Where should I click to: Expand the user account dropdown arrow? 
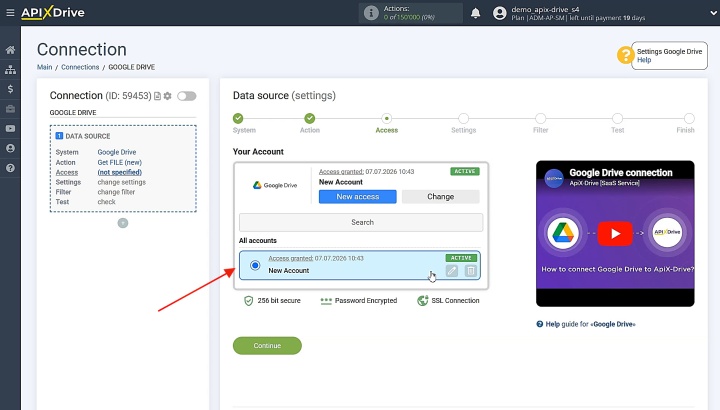(713, 13)
